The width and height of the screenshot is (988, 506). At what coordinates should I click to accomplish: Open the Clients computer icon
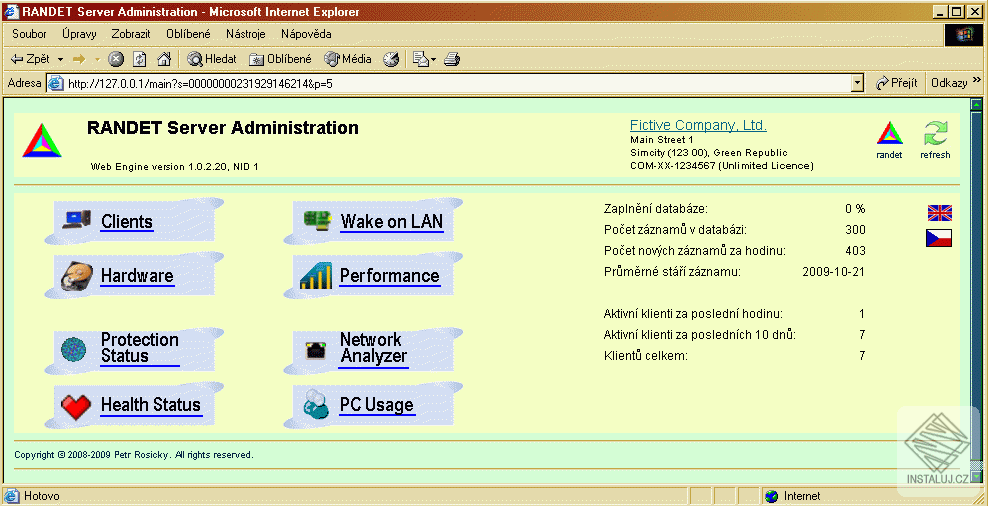[x=76, y=221]
